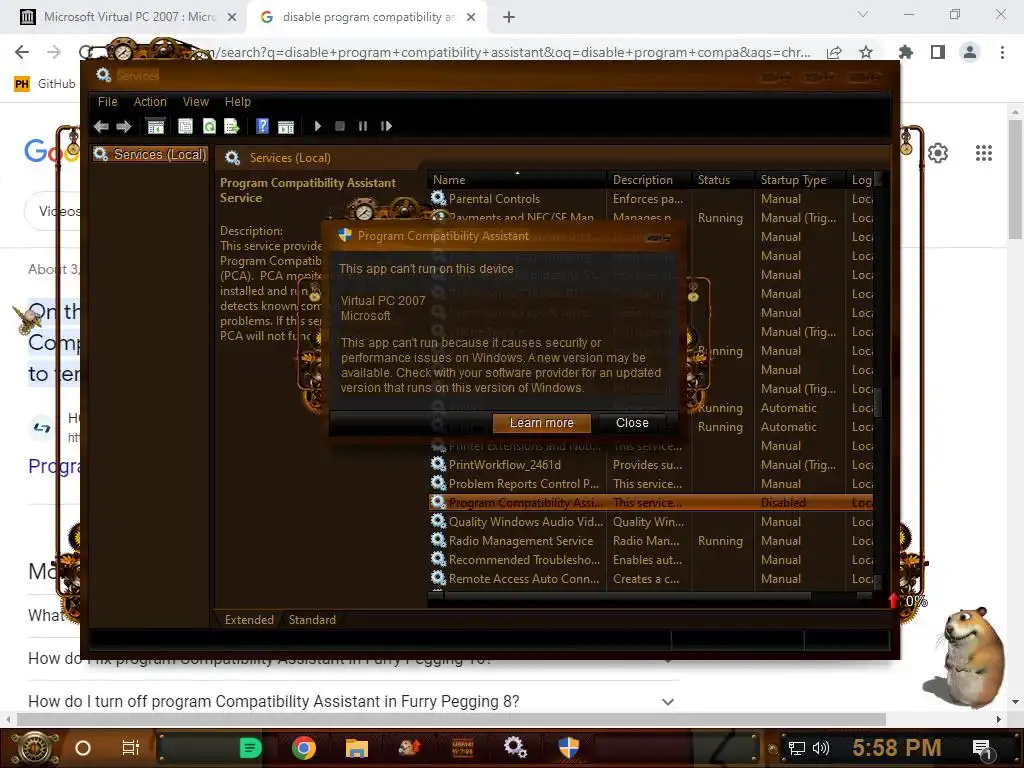Image resolution: width=1024 pixels, height=768 pixels.
Task: Open the Help toolbar icon in Services
Action: [263, 127]
